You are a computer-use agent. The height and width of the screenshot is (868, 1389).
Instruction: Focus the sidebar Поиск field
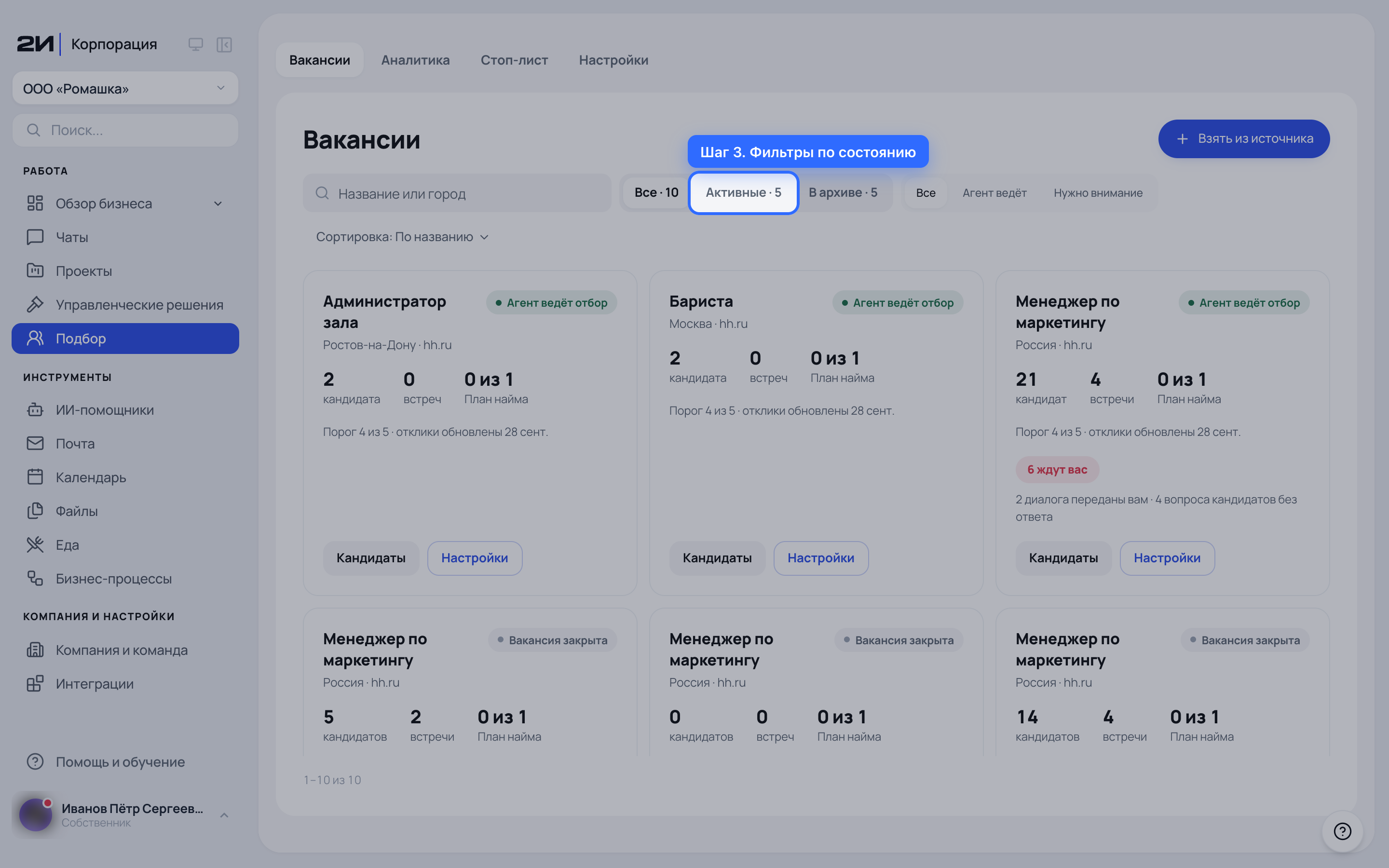click(x=125, y=130)
